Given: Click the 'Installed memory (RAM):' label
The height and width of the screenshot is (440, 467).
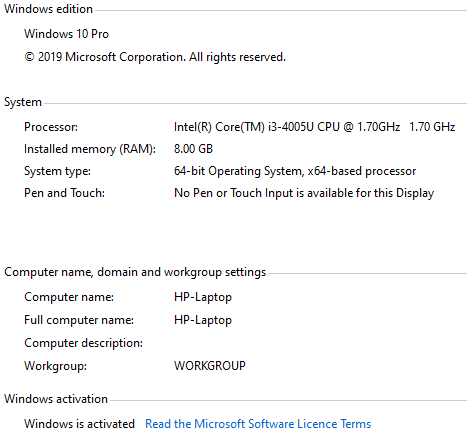Looking at the screenshot, I should [90, 149].
